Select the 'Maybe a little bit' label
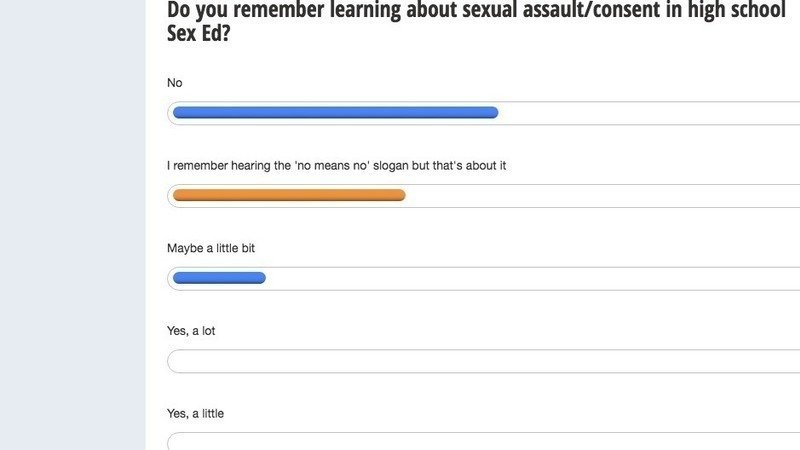This screenshot has height=450, width=800. point(218,248)
